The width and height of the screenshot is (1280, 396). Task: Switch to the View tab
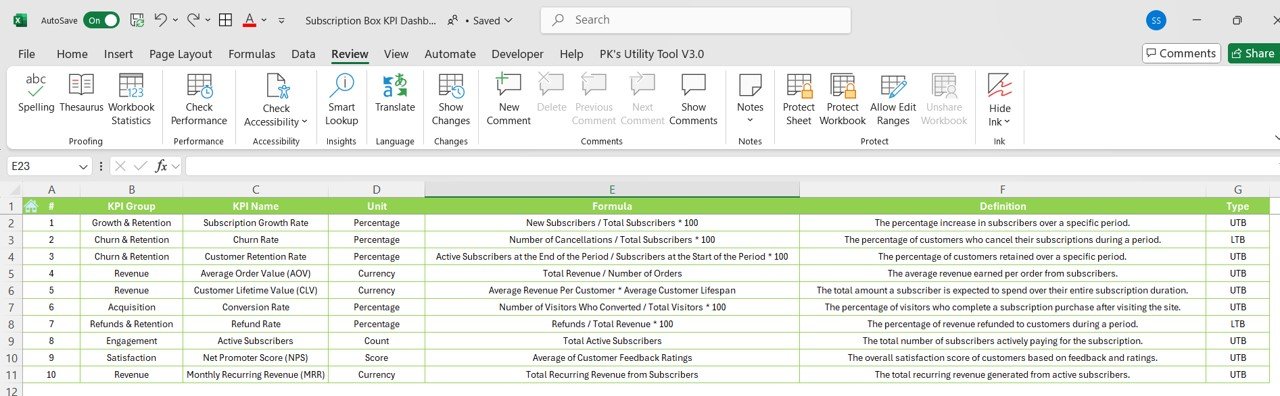click(396, 54)
